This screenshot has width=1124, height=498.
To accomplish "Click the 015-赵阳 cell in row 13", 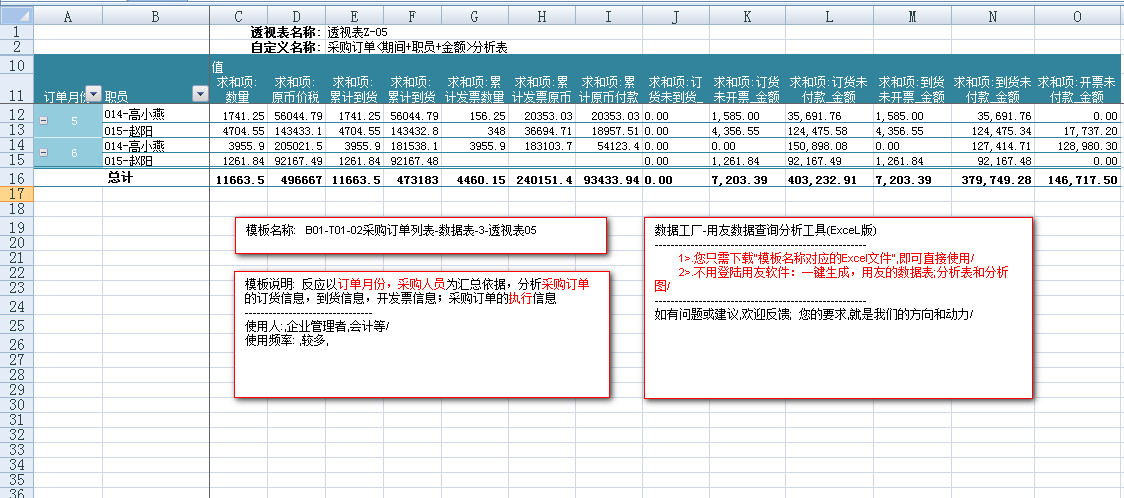I will point(155,130).
